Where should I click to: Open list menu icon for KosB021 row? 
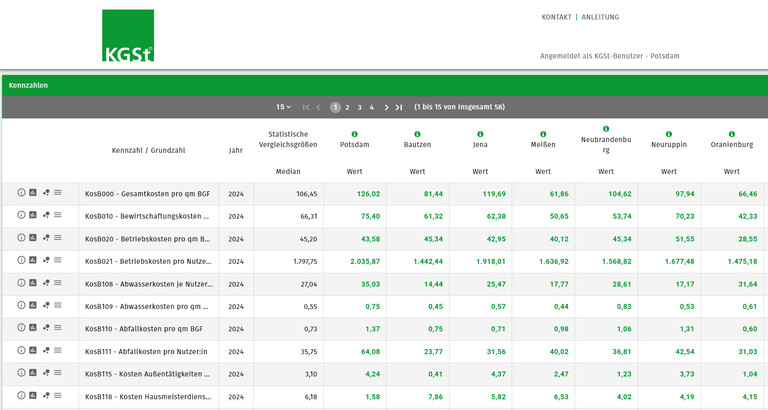(58, 260)
